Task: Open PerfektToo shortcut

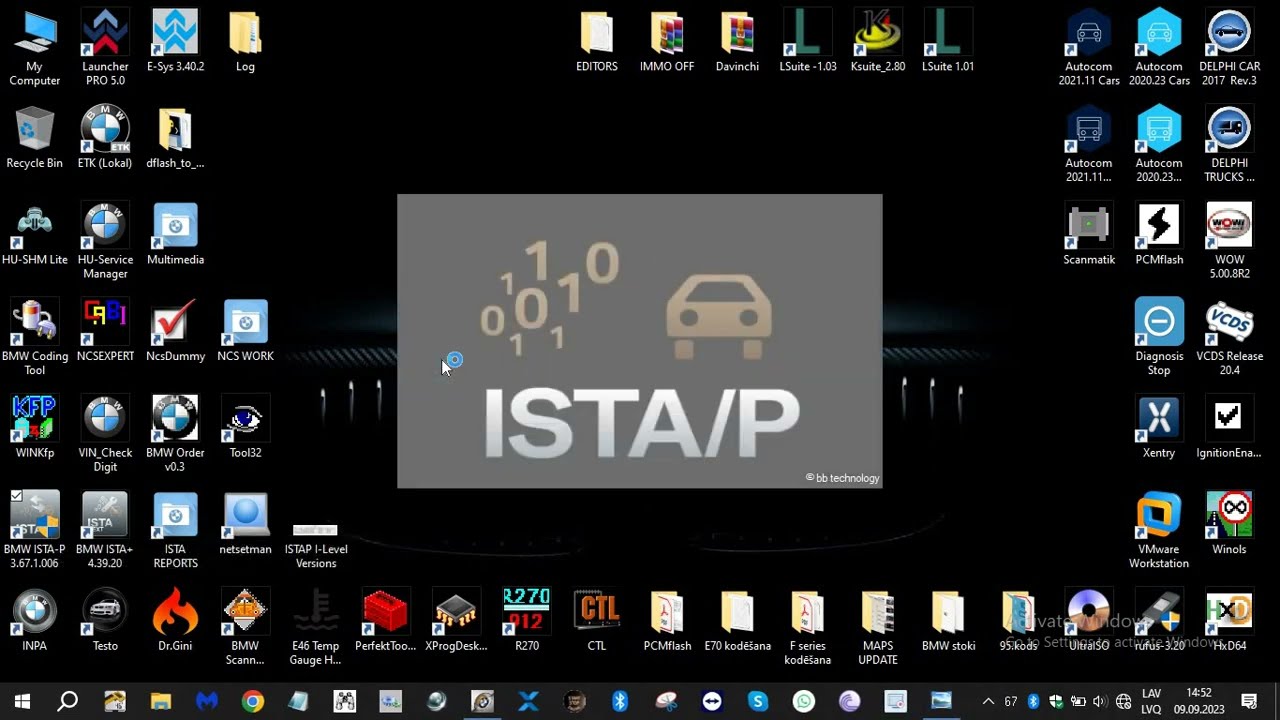Action: pyautogui.click(x=385, y=620)
